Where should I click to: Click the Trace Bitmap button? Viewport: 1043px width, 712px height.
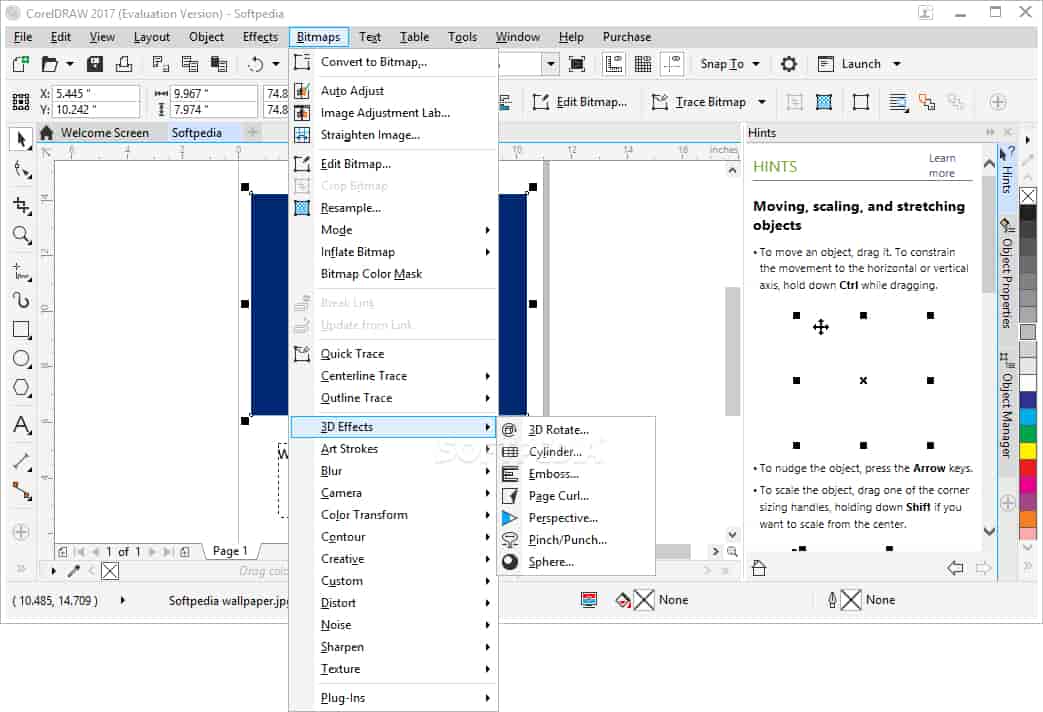click(x=700, y=102)
